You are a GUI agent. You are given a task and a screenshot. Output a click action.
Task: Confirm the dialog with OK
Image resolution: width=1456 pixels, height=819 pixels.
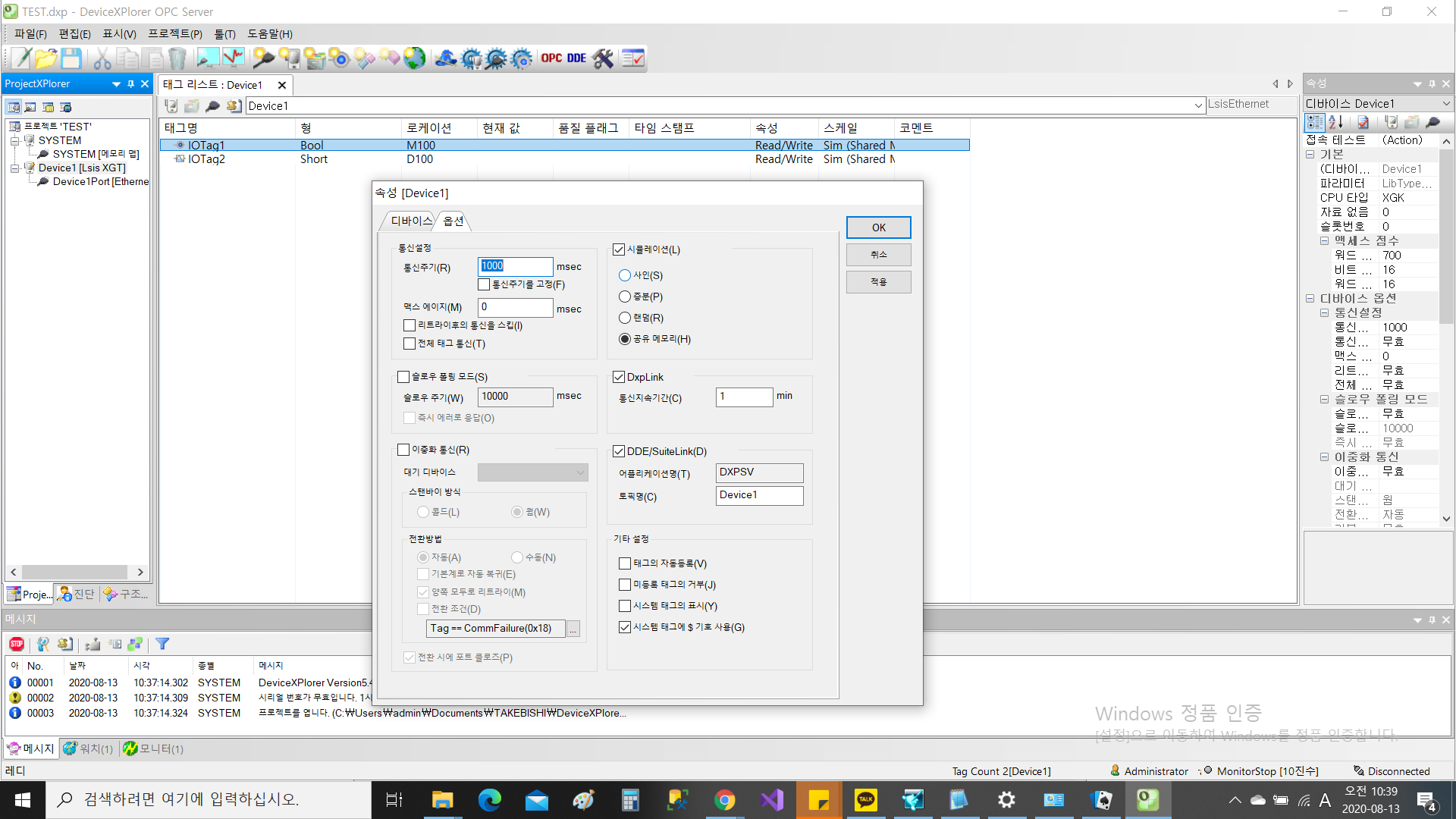(879, 227)
